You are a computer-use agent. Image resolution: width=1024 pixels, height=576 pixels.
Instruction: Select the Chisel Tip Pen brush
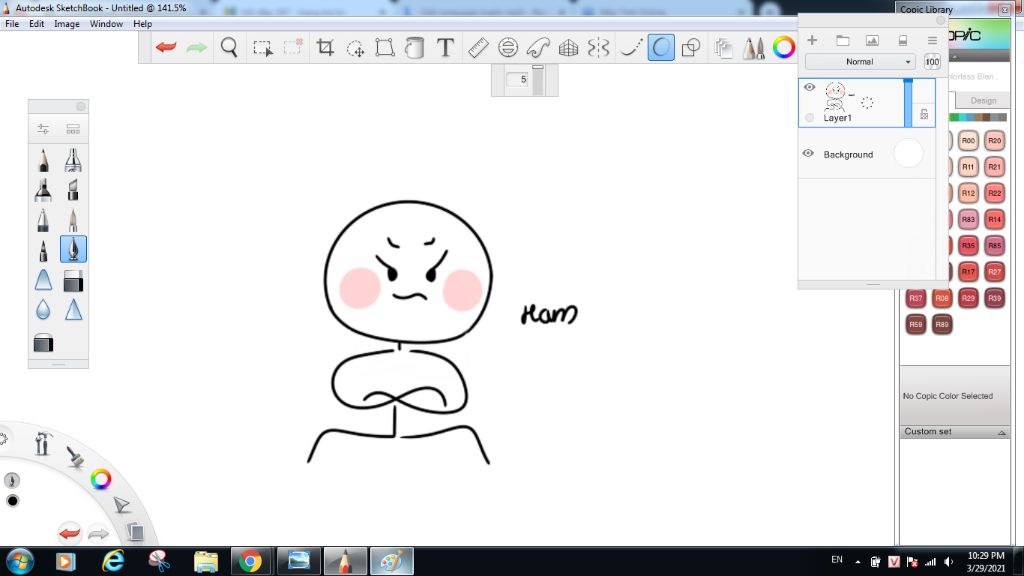click(x=73, y=190)
